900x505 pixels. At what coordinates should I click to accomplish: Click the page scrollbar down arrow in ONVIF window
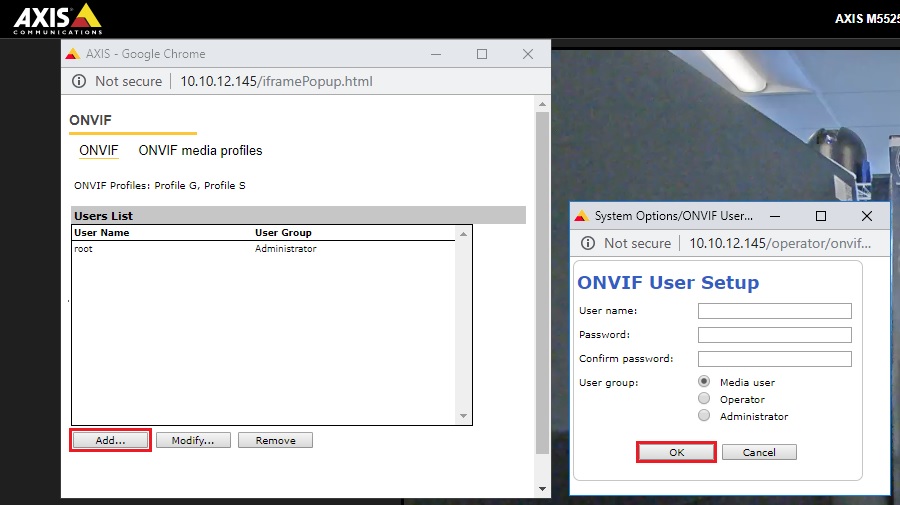click(542, 488)
